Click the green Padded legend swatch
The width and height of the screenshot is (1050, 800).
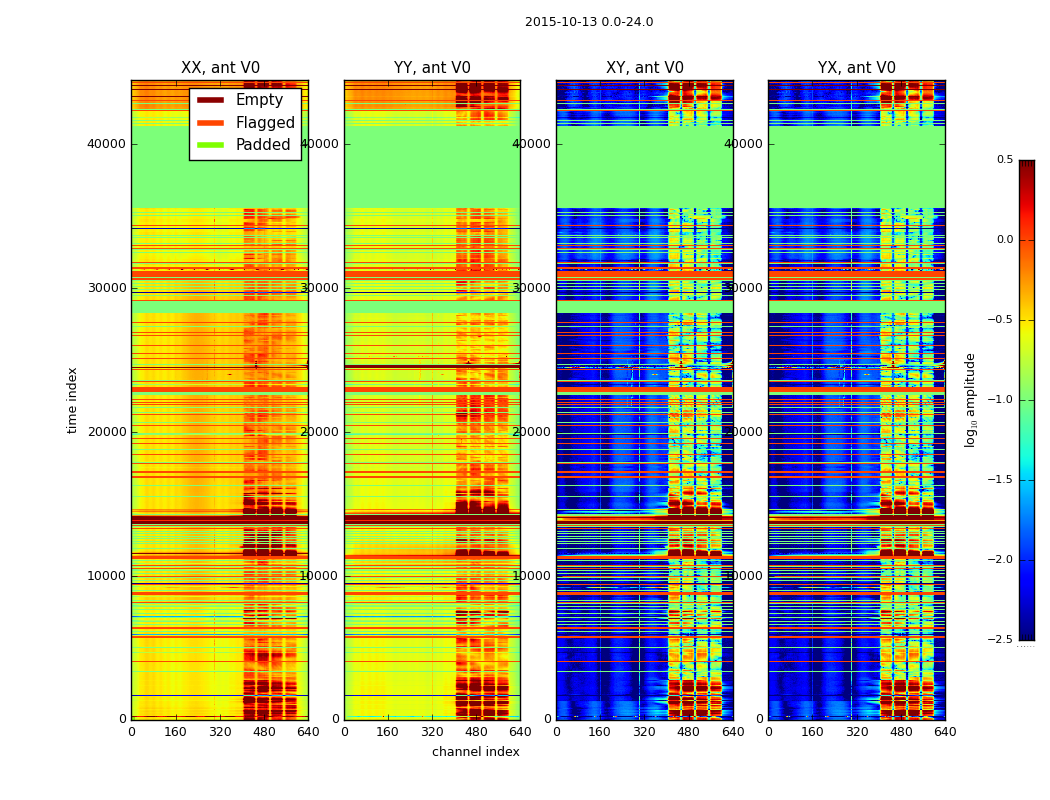tap(210, 145)
